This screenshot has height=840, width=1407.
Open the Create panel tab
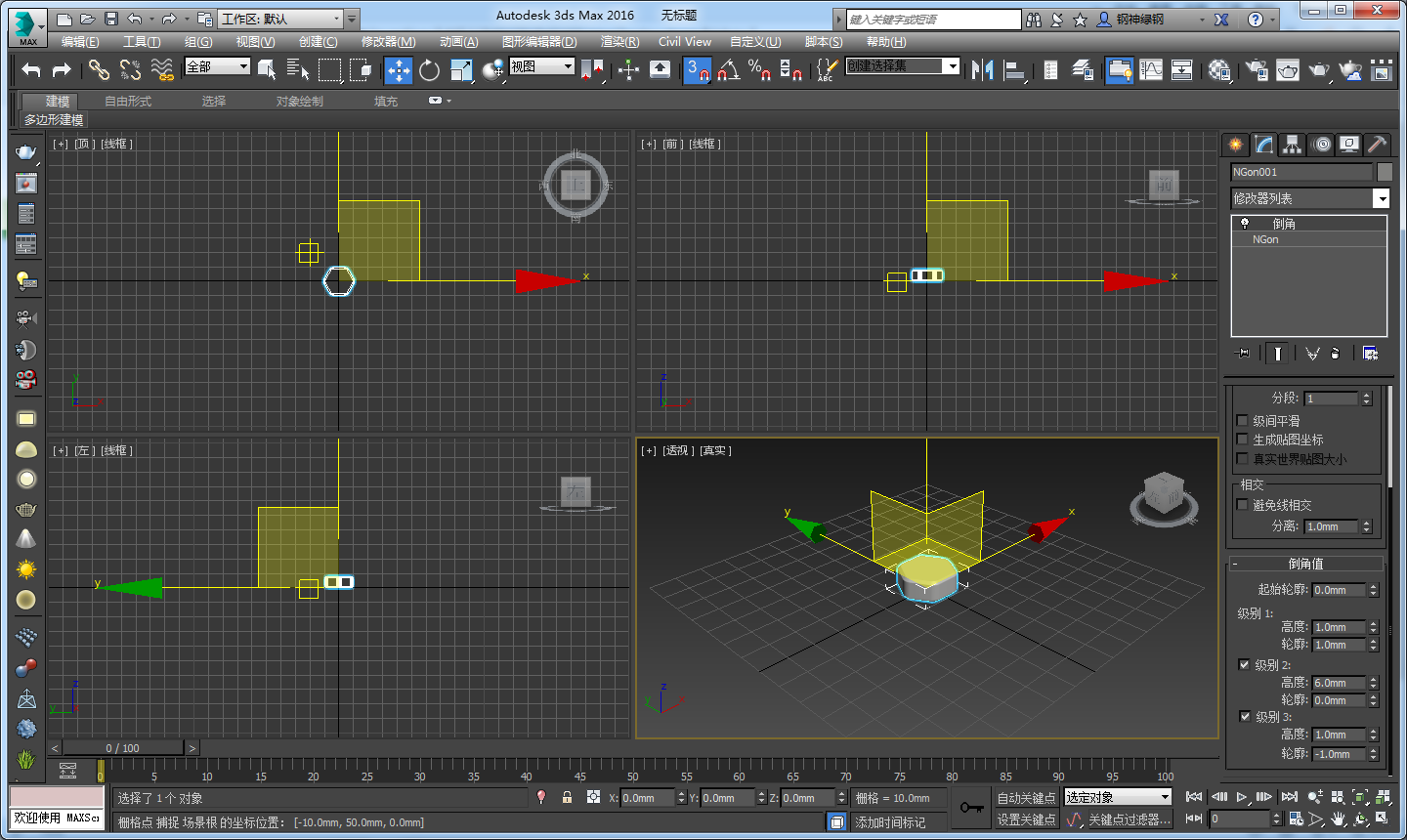click(x=1236, y=145)
